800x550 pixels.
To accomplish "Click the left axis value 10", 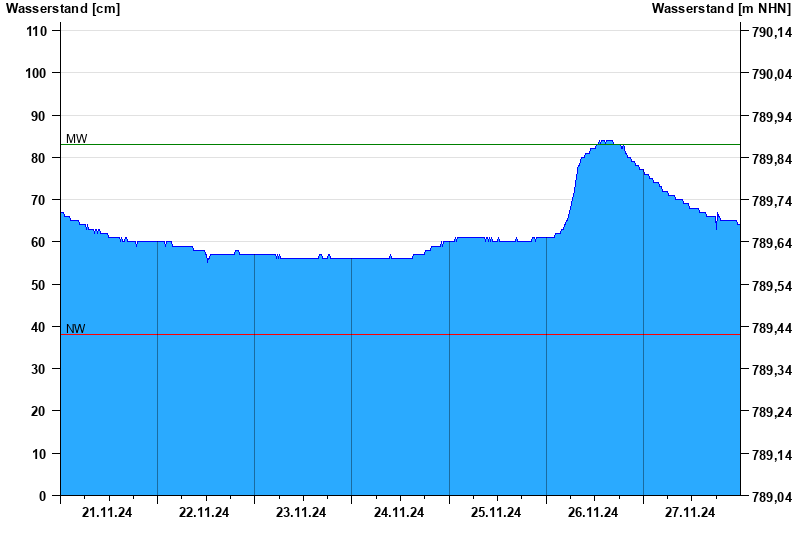I will click(x=39, y=454).
